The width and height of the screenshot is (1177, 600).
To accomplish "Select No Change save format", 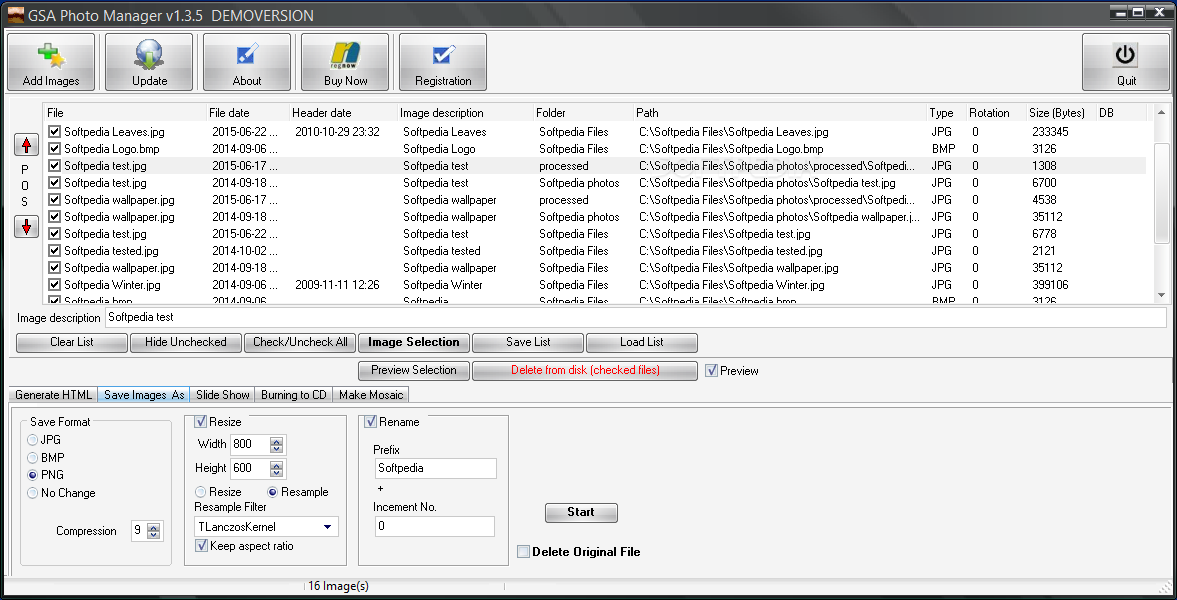I will [x=32, y=493].
